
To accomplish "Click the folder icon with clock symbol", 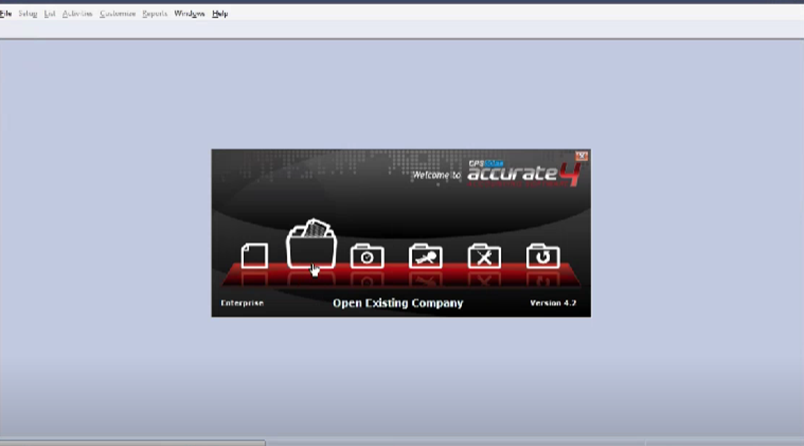I will click(x=367, y=256).
